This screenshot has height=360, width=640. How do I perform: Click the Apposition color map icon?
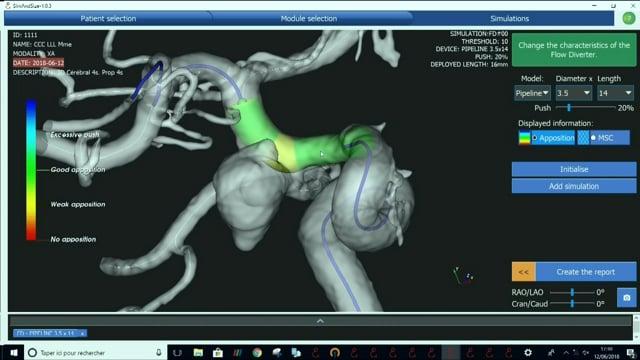coord(524,138)
